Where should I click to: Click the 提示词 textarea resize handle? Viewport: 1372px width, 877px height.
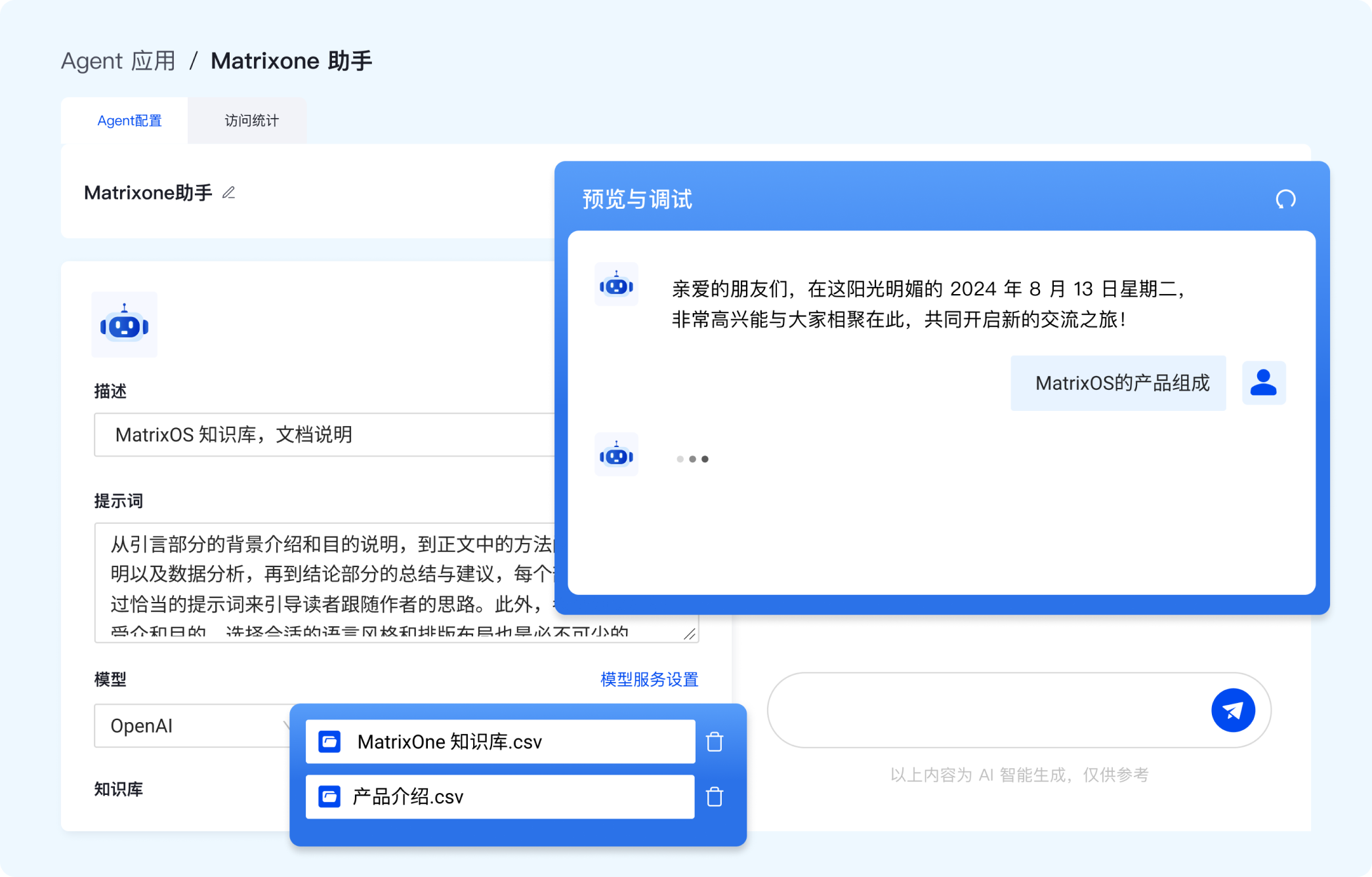click(689, 633)
